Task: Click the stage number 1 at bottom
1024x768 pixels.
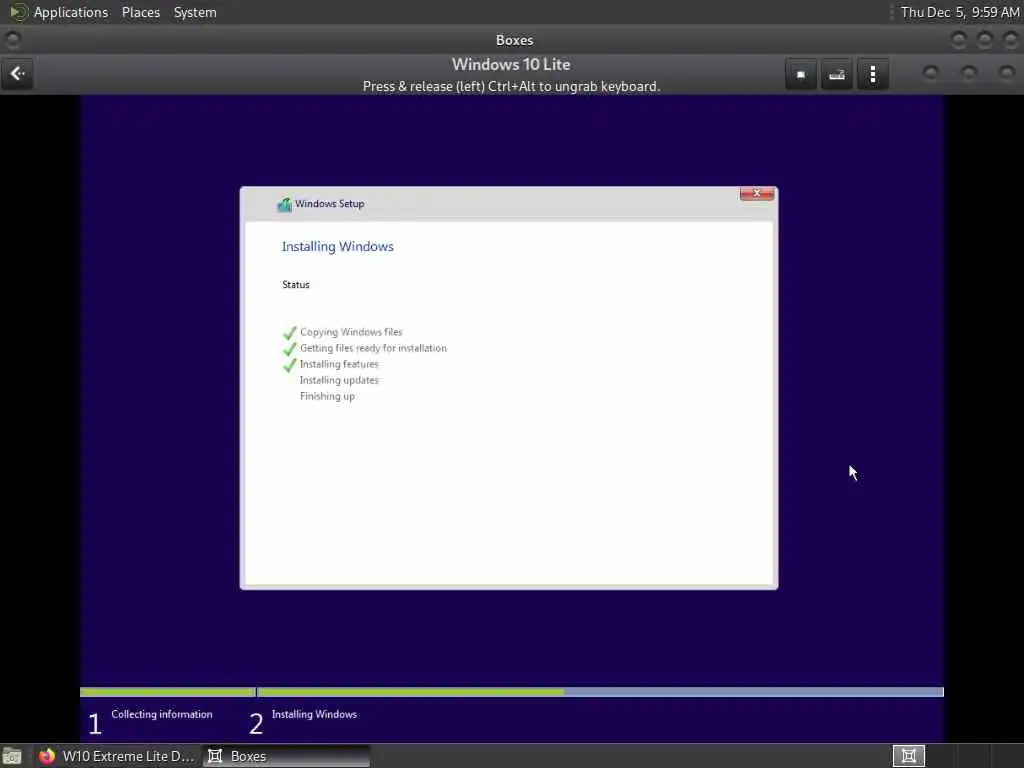Action: point(95,724)
